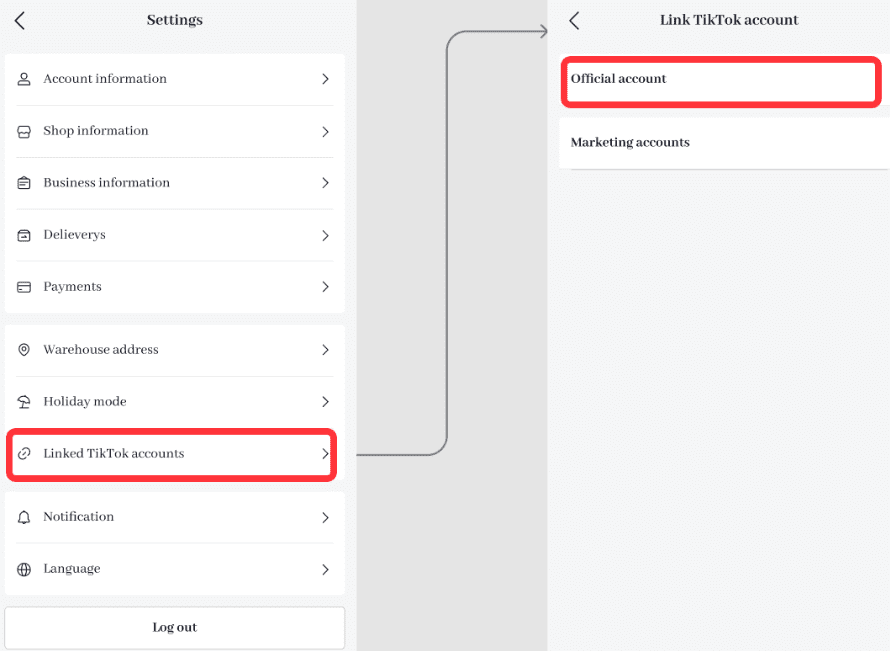Click the Shop information storefront icon

click(24, 132)
